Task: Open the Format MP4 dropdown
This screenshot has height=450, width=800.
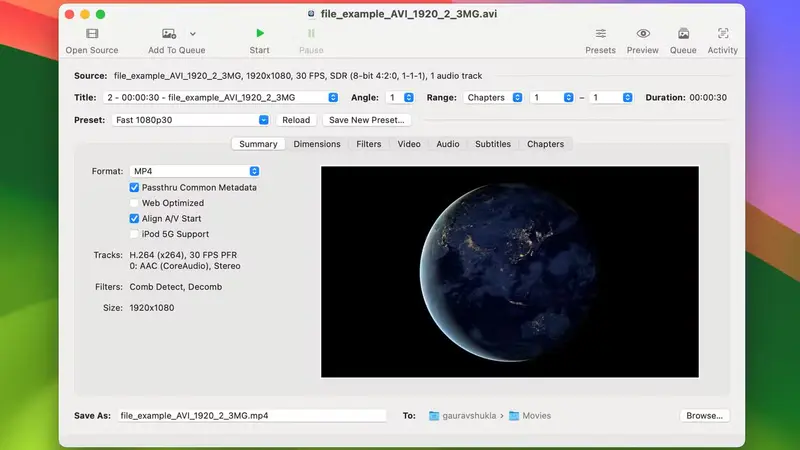Action: pyautogui.click(x=195, y=171)
